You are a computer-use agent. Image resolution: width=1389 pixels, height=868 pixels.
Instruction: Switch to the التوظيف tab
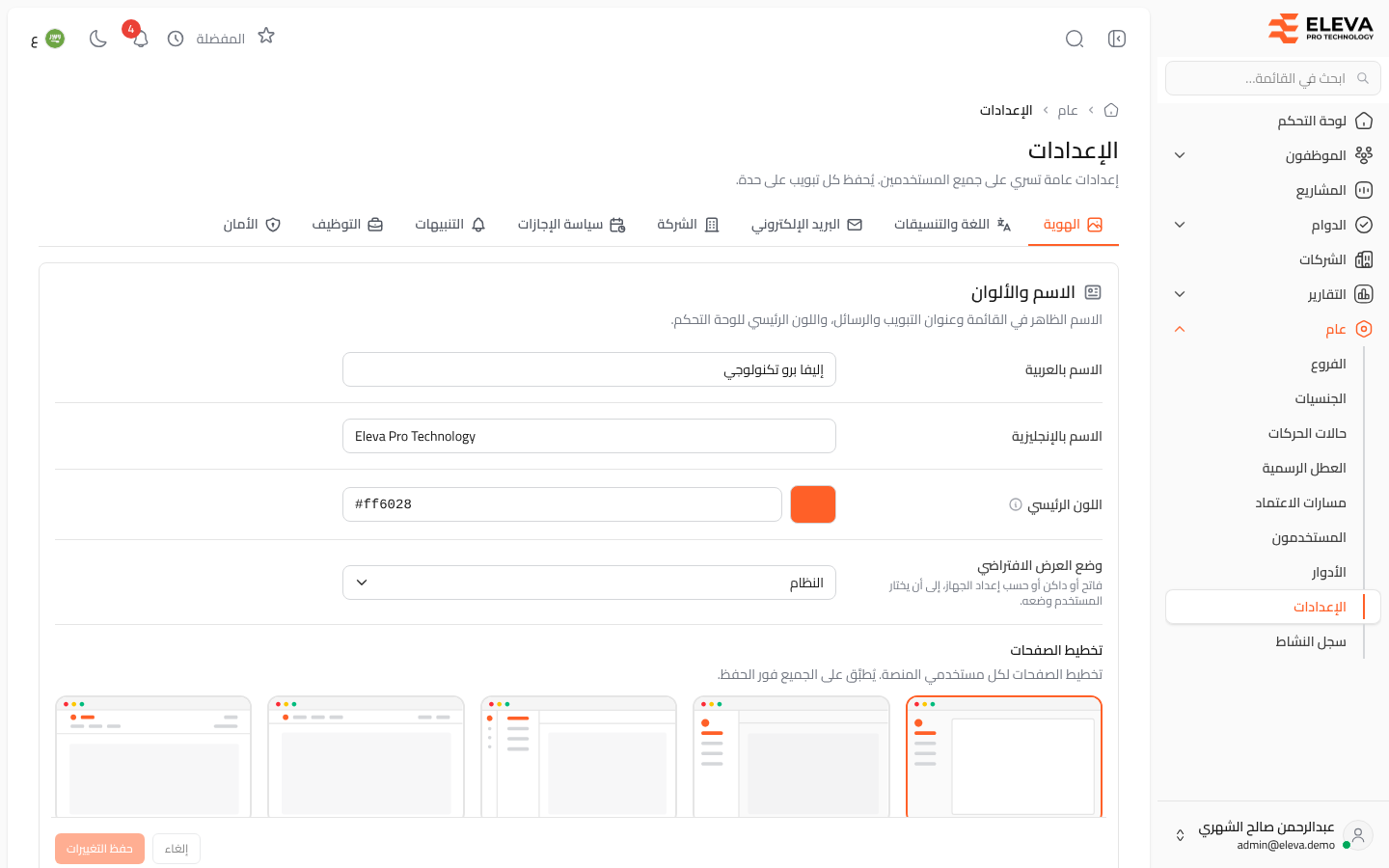pyautogui.click(x=347, y=225)
